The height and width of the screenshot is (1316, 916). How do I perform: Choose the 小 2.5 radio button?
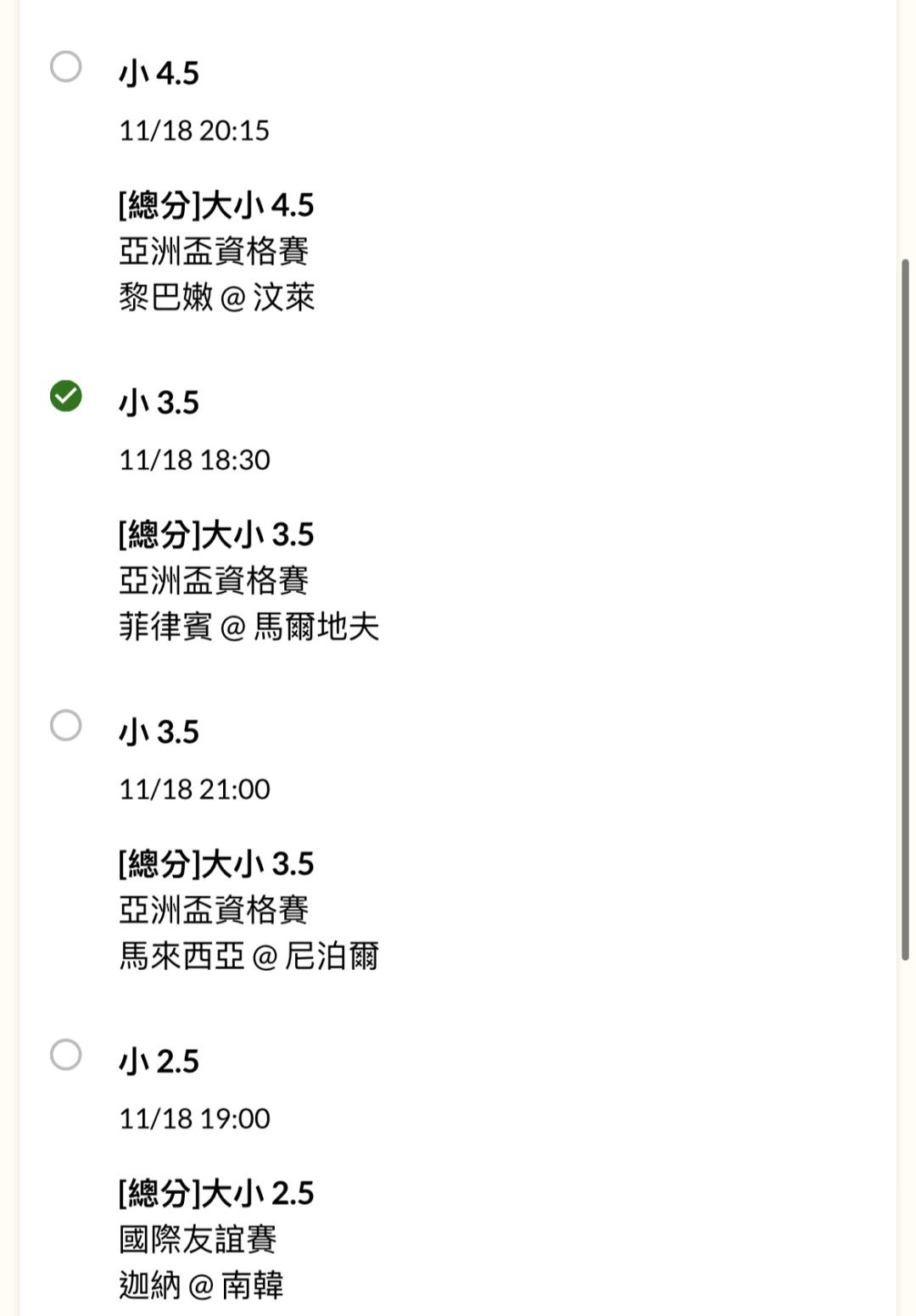click(x=66, y=1055)
